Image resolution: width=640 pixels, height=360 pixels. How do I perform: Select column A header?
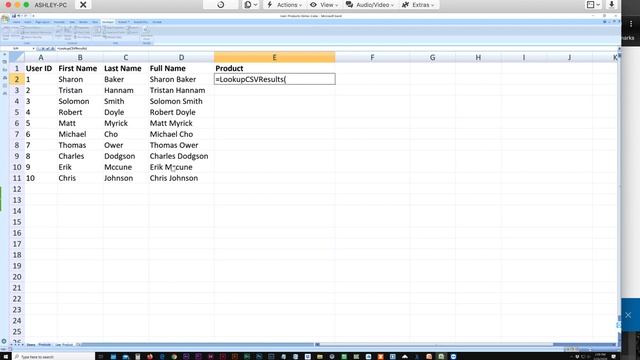click(41, 58)
